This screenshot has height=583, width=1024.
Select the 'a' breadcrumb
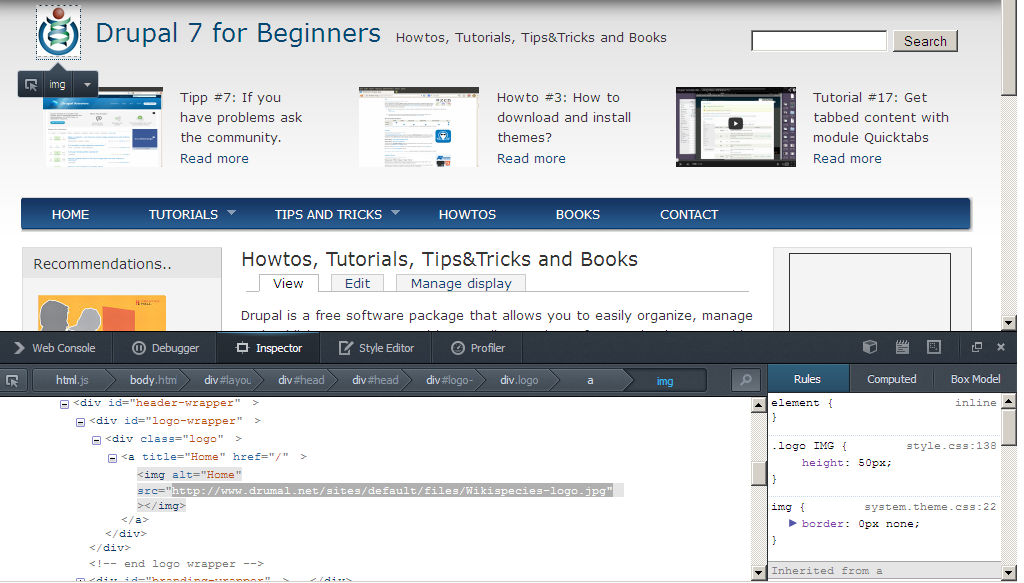pyautogui.click(x=590, y=380)
